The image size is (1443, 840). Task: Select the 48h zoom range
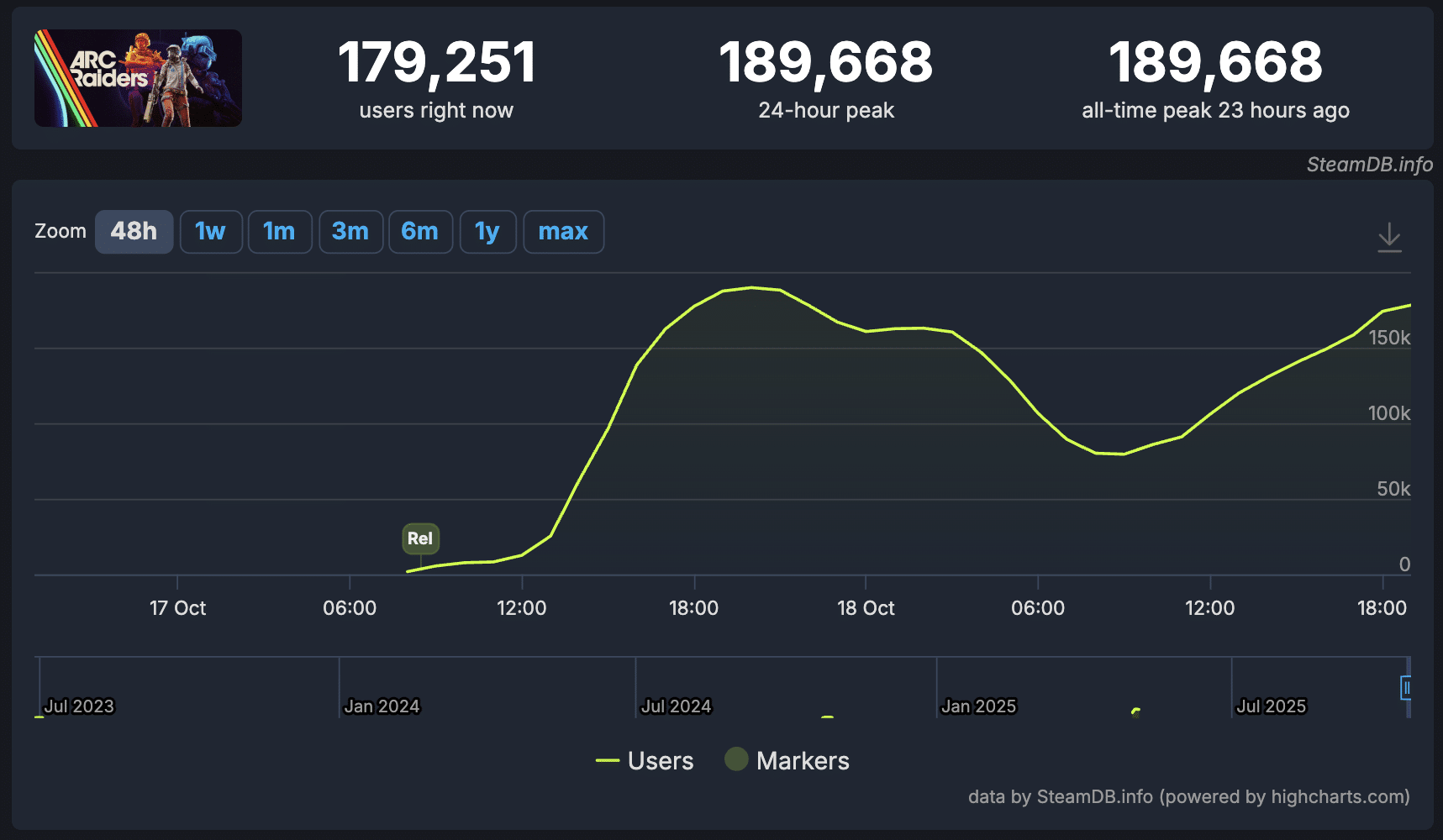134,231
